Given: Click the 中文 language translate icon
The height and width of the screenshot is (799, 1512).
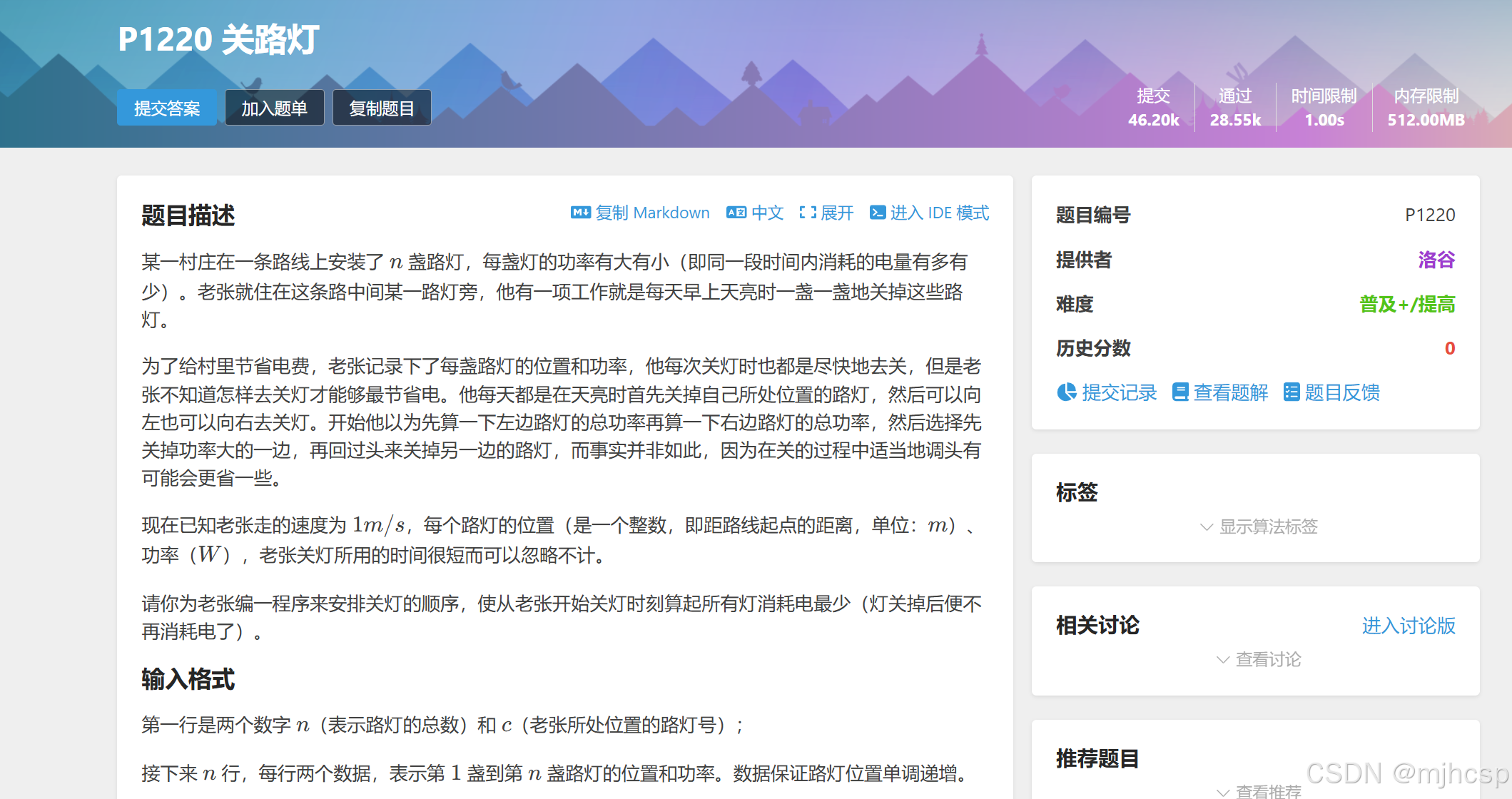Looking at the screenshot, I should tap(736, 213).
